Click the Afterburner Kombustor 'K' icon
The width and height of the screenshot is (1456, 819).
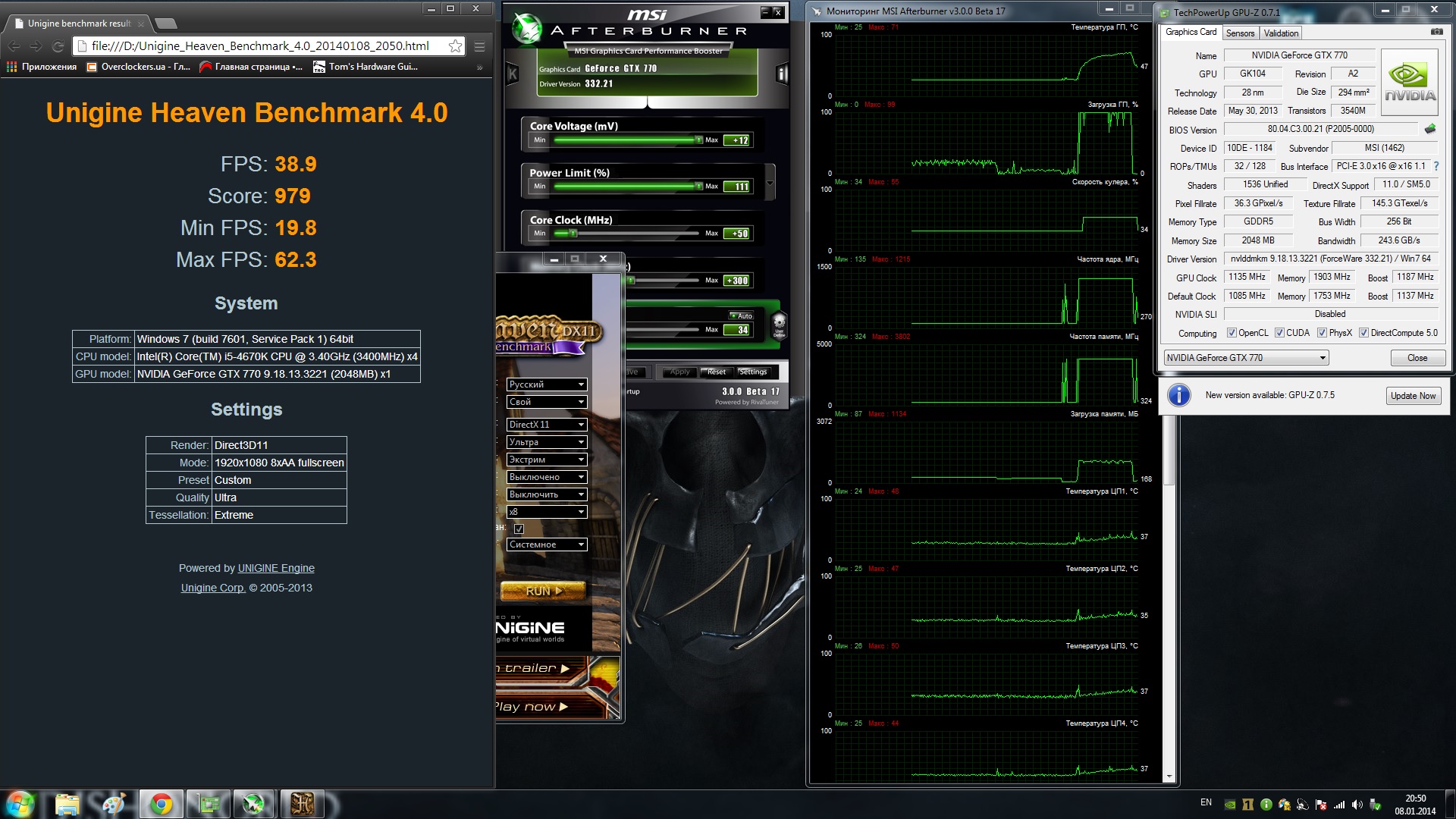point(512,74)
